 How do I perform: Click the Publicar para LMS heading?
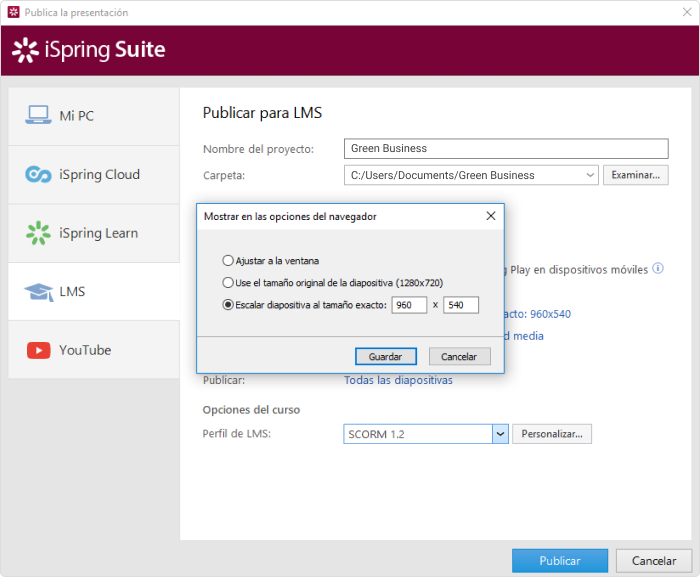[x=262, y=113]
